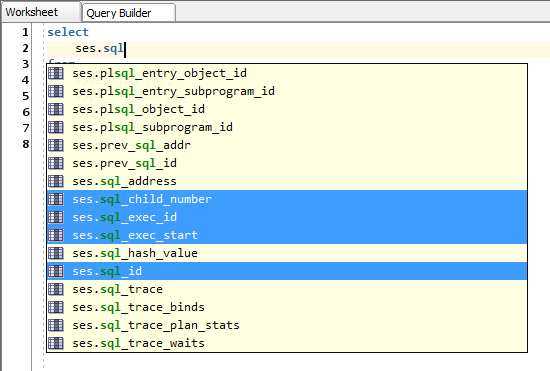Select ses.sql_trace_waits suggestion
Image resolution: width=550 pixels, height=371 pixels.
coord(287,343)
